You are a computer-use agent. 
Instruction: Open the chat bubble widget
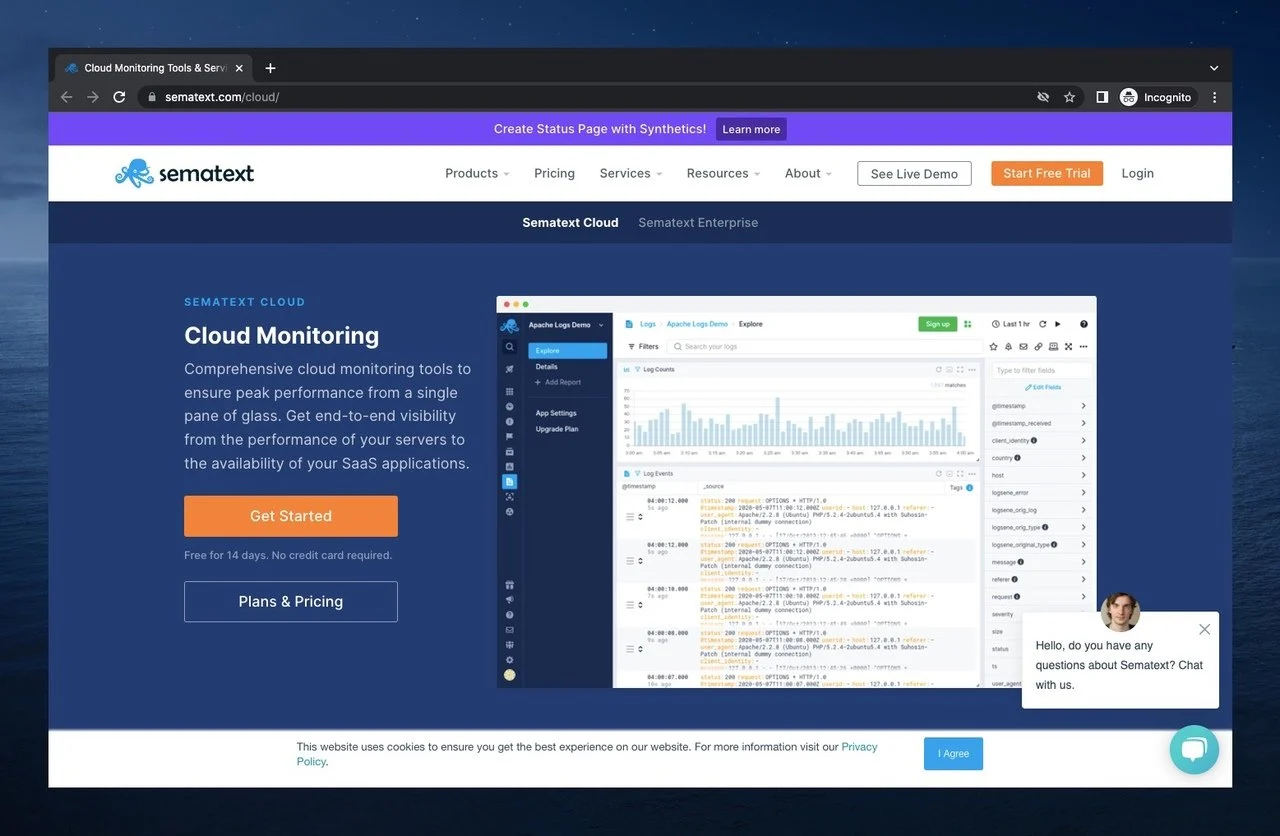pyautogui.click(x=1194, y=750)
